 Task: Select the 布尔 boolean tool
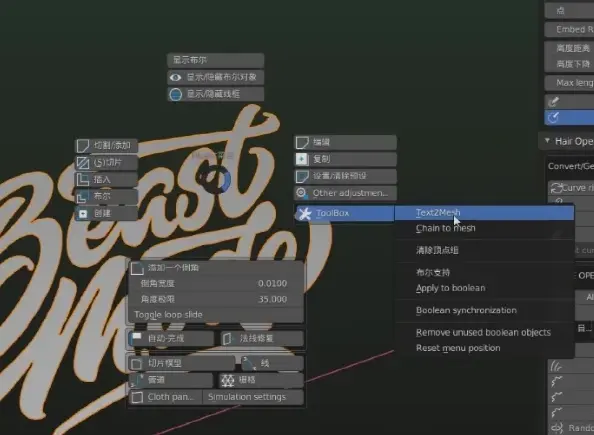106,196
